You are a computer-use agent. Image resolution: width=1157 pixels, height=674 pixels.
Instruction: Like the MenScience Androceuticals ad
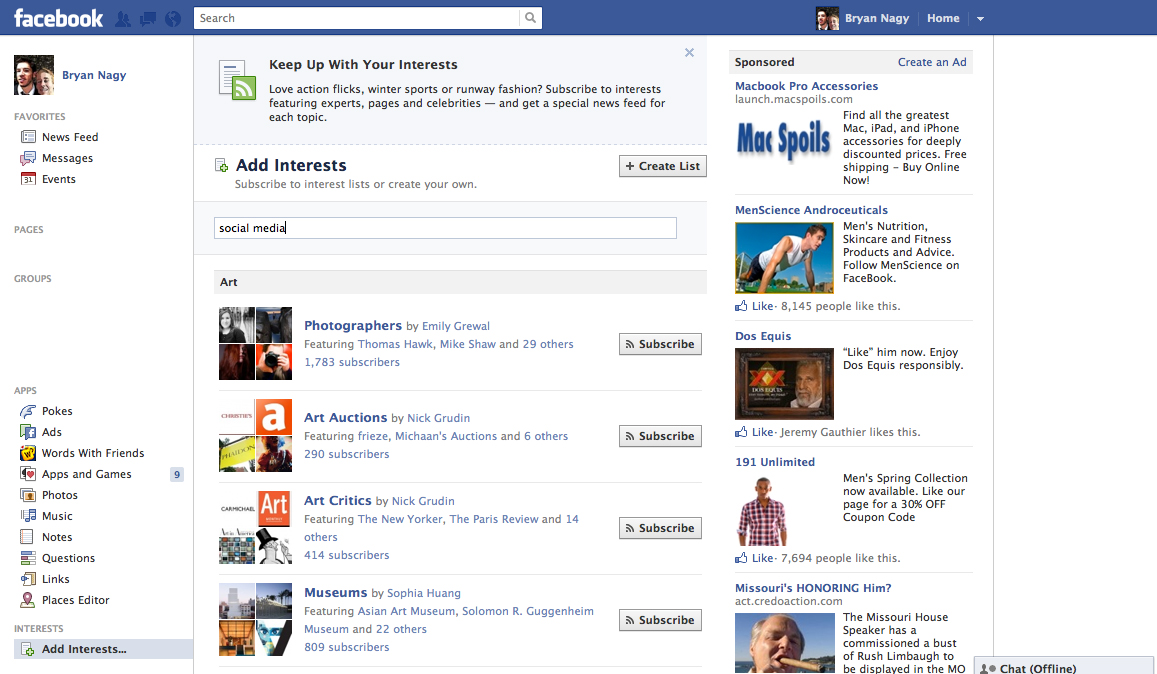(761, 306)
